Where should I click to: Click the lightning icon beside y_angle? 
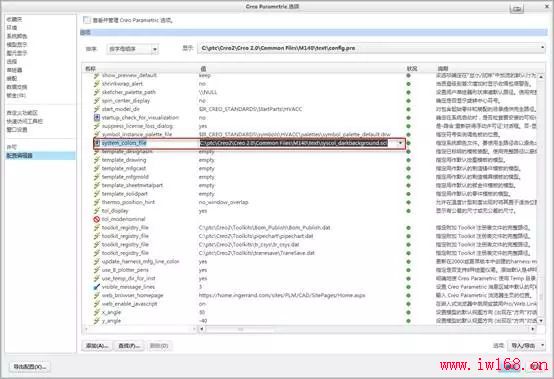96,321
